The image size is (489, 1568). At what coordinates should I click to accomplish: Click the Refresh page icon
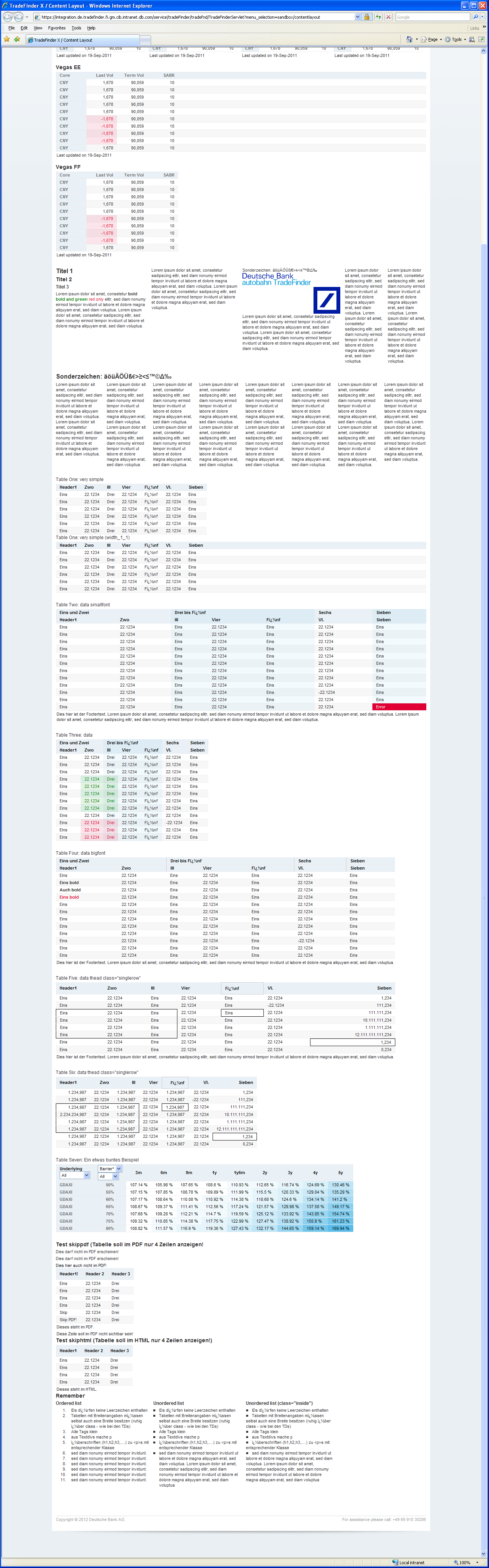pyautogui.click(x=378, y=17)
